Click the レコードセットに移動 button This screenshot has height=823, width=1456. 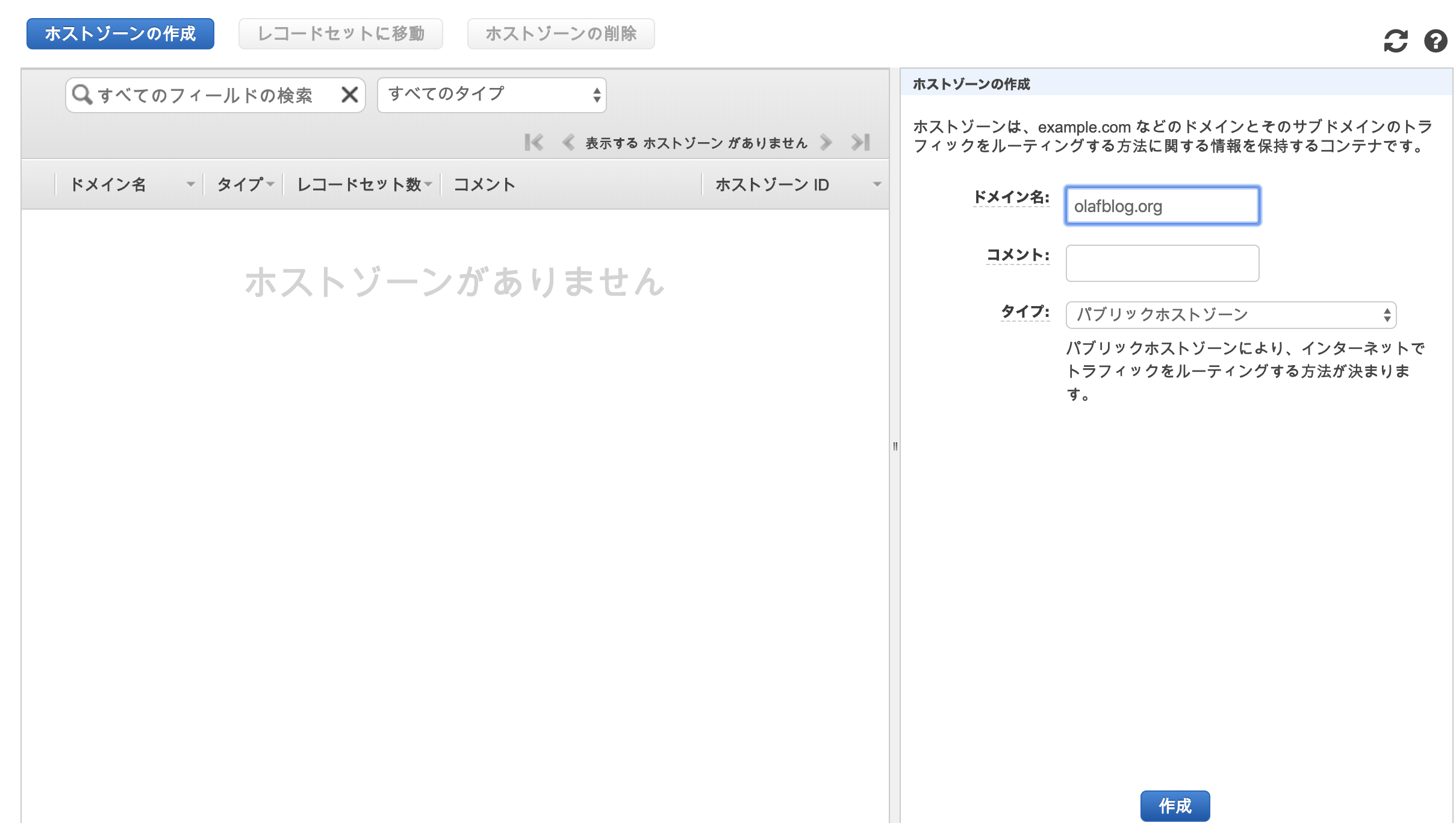[341, 34]
